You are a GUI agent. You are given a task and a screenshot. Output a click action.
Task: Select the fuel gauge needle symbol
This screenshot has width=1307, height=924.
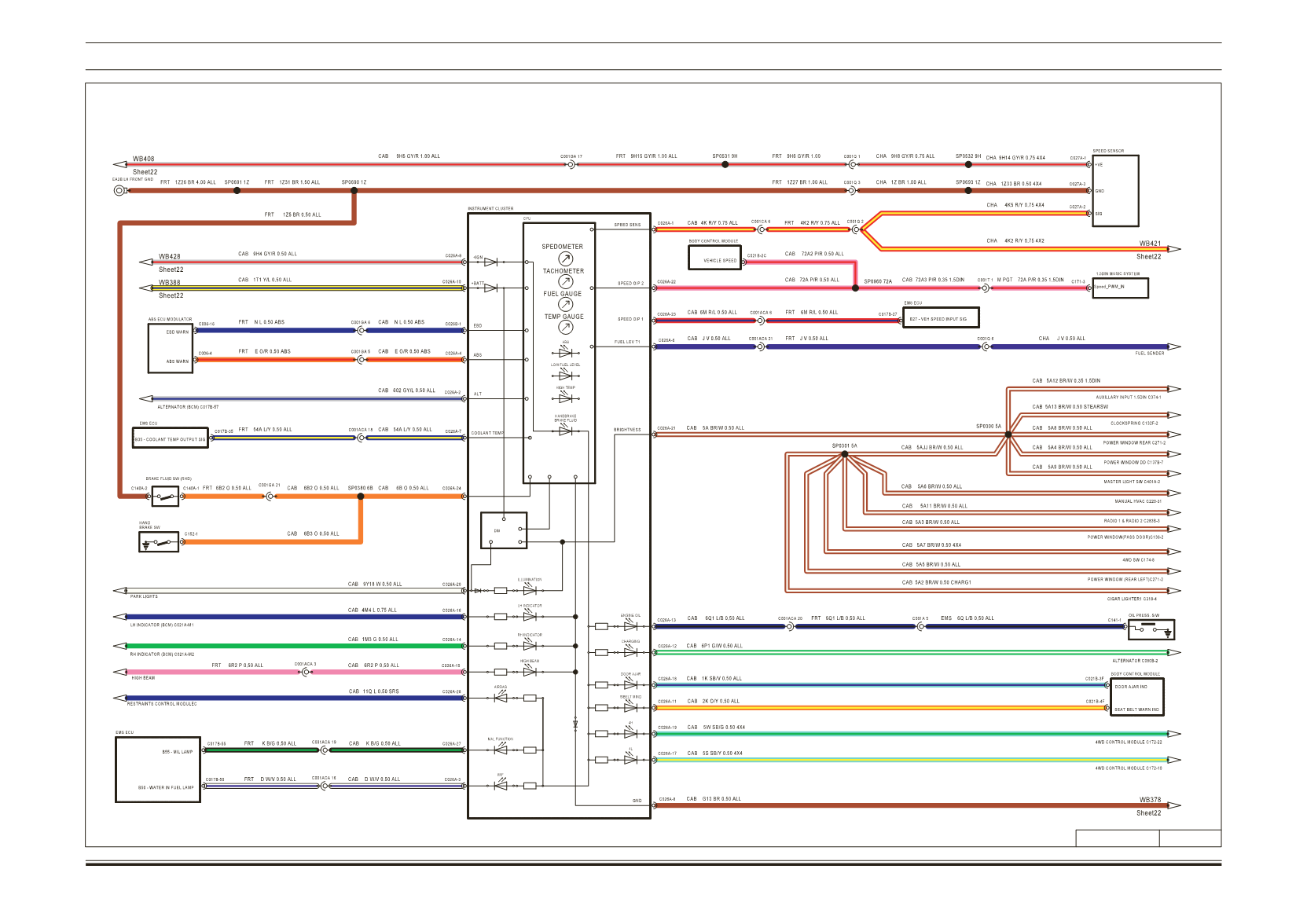point(565,305)
